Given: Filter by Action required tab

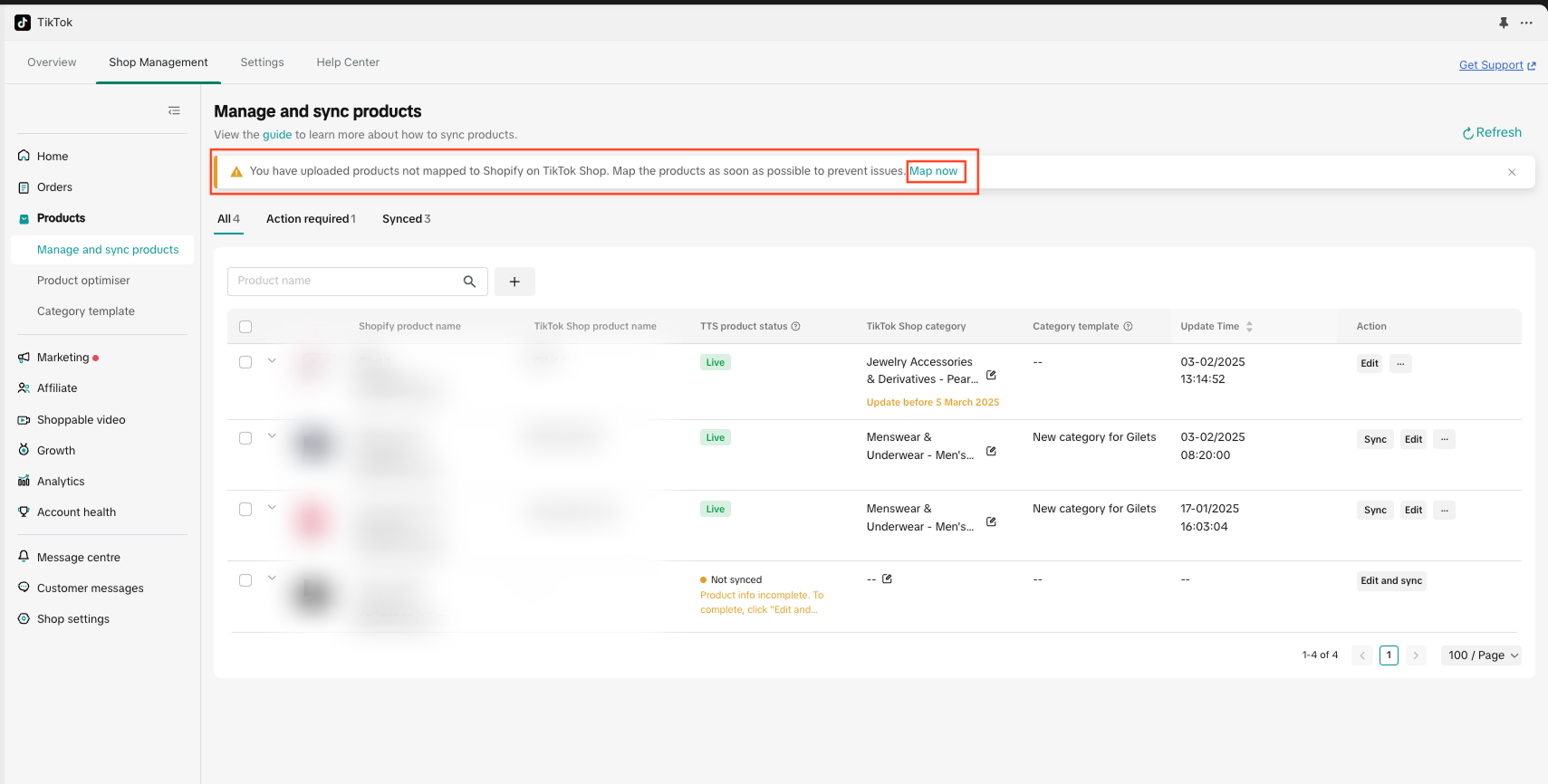Looking at the screenshot, I should [x=311, y=219].
